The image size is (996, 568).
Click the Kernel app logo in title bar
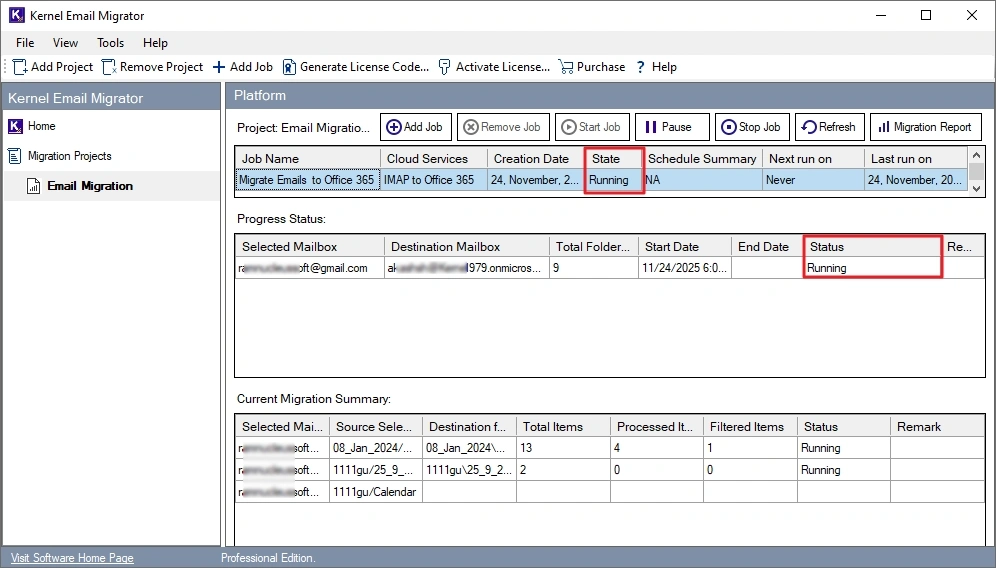tap(17, 15)
